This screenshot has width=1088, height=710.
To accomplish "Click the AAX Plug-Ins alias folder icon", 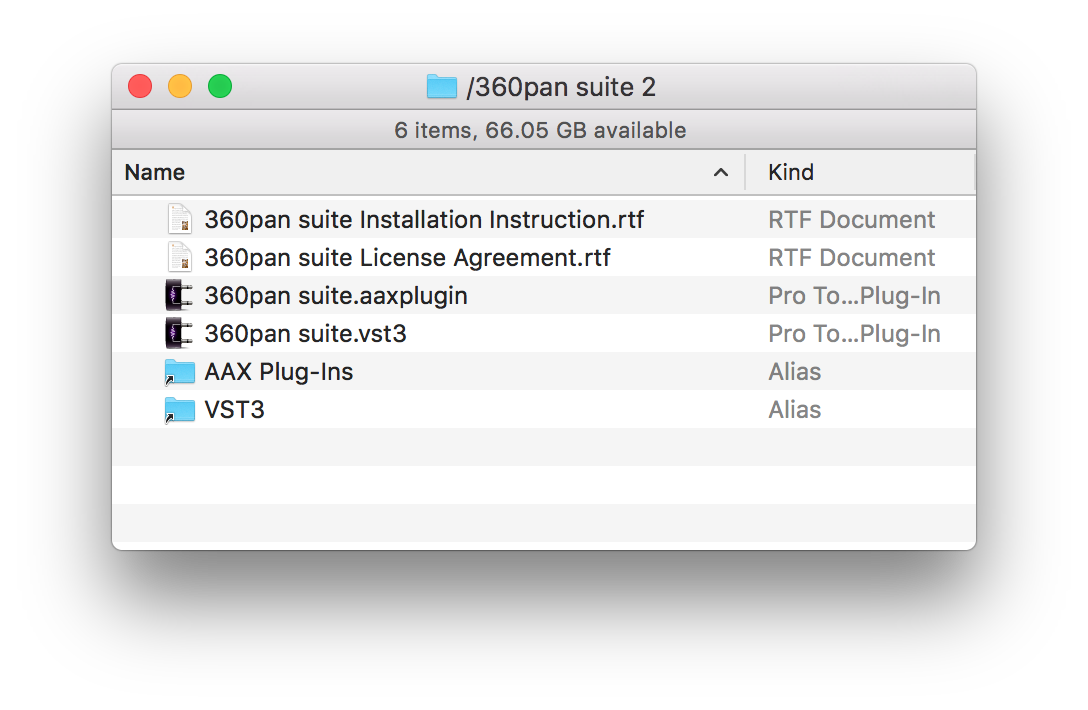I will pyautogui.click(x=180, y=372).
